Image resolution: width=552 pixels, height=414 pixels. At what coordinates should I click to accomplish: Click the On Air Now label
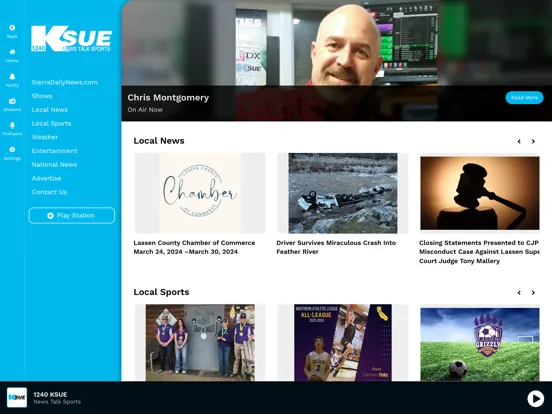pos(145,109)
